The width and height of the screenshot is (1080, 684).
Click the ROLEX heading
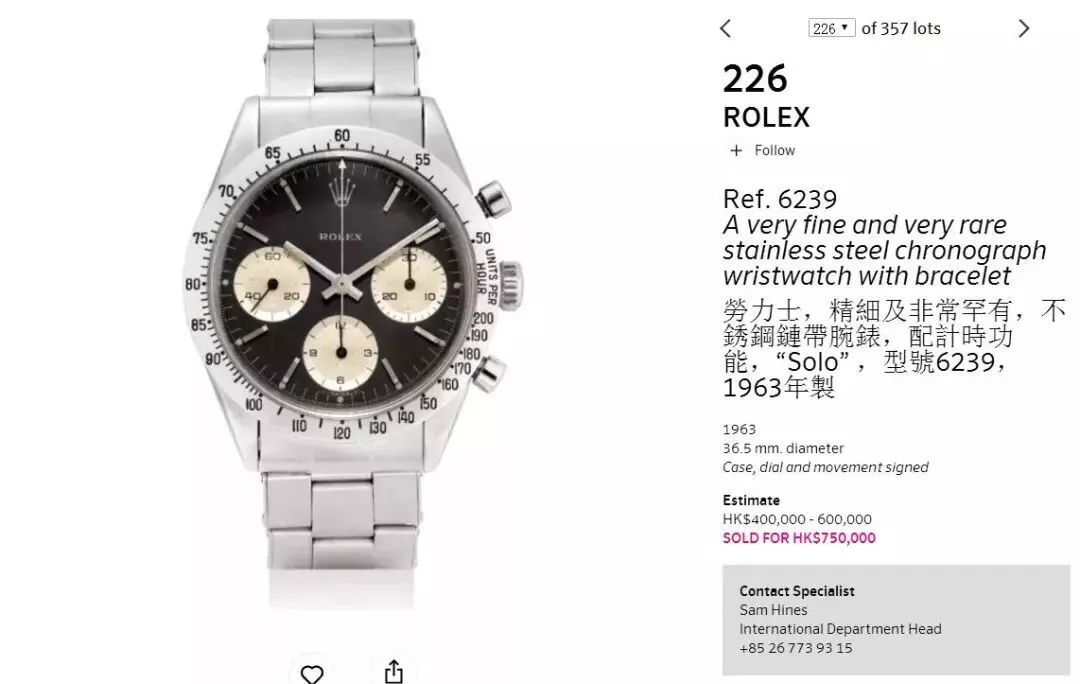[x=766, y=117]
